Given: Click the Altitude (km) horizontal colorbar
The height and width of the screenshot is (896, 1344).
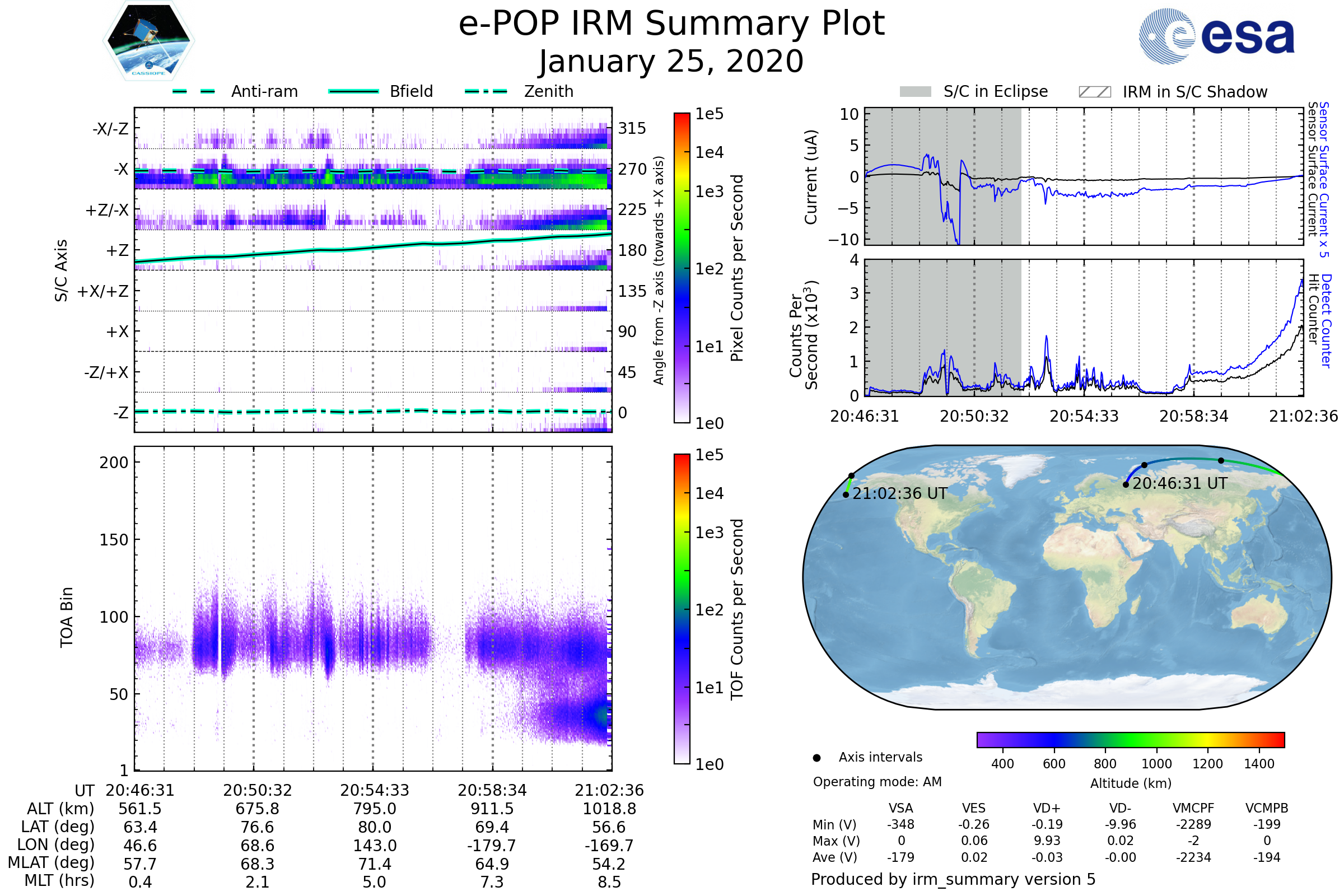Looking at the screenshot, I should point(1130,739).
